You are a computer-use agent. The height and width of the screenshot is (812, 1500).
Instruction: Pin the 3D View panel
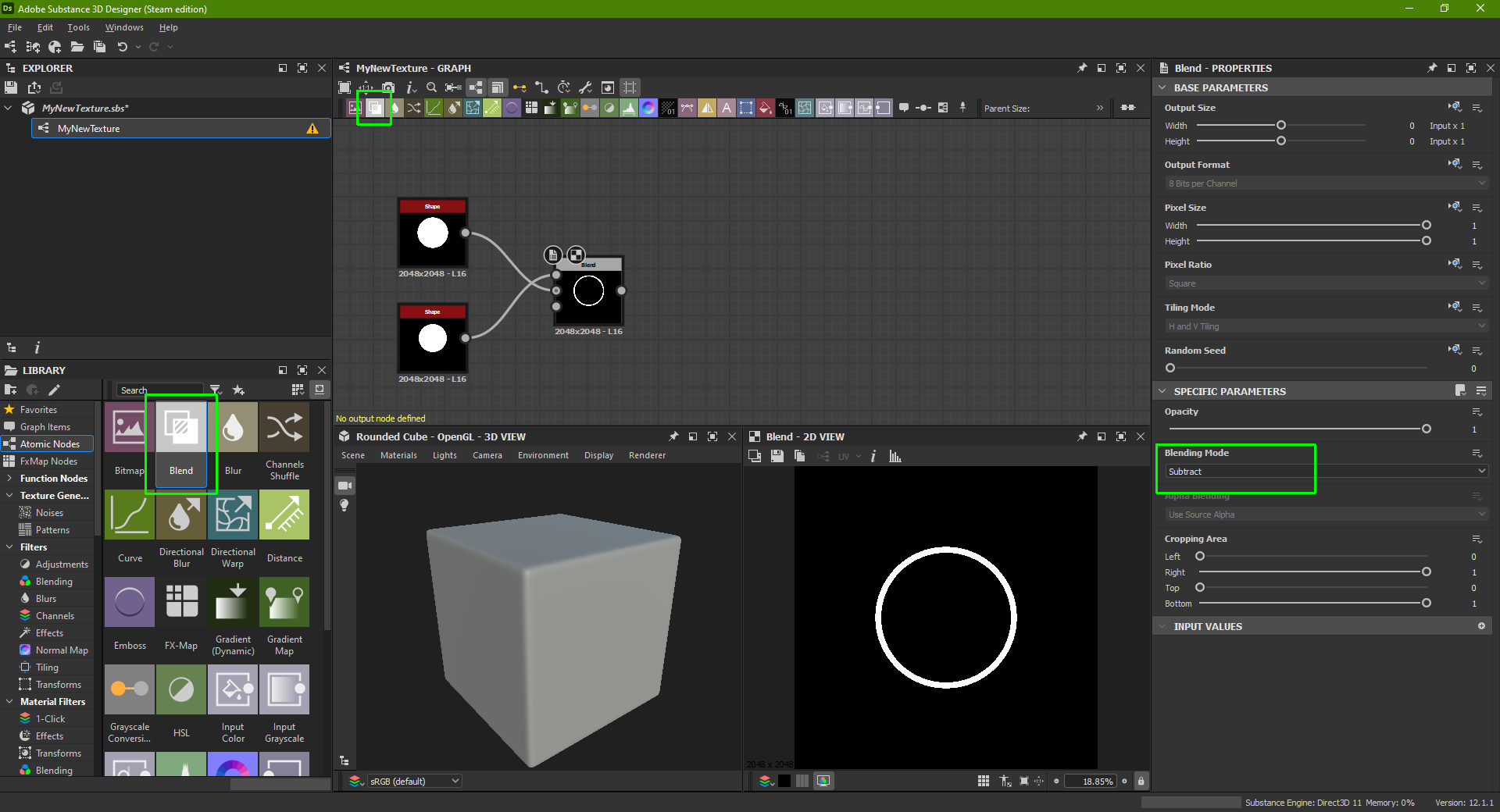coord(673,436)
